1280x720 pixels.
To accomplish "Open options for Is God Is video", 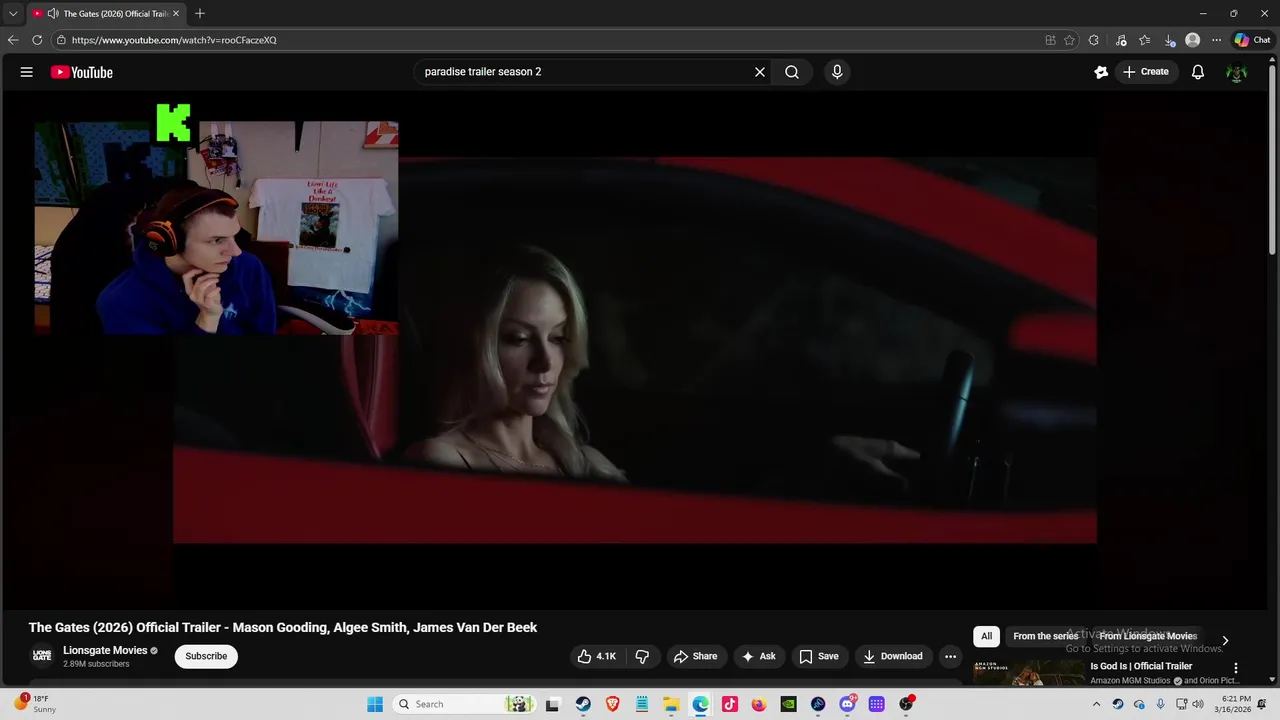I will point(1235,668).
